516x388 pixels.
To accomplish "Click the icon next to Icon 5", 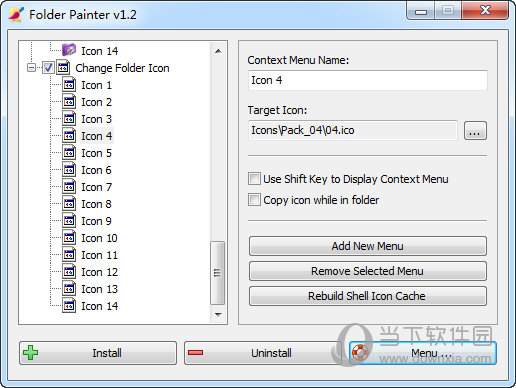I will pyautogui.click(x=69, y=153).
